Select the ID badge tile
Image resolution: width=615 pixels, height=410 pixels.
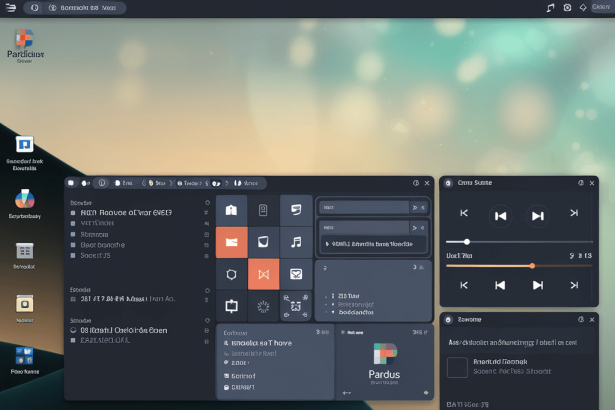pyautogui.click(x=263, y=210)
